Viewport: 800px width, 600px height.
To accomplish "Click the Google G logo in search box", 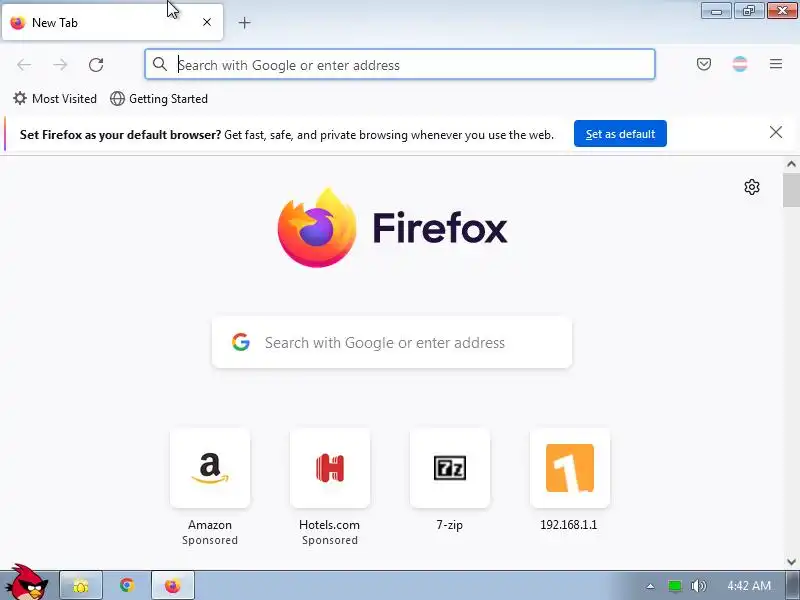I will (x=241, y=342).
